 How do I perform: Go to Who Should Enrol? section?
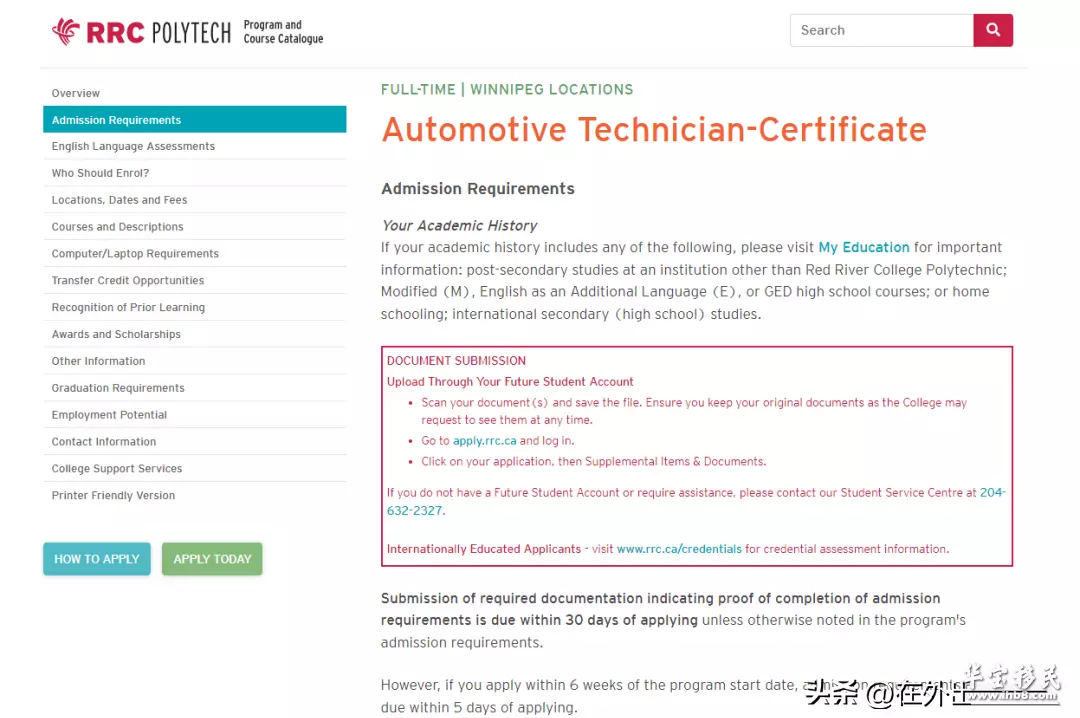100,173
